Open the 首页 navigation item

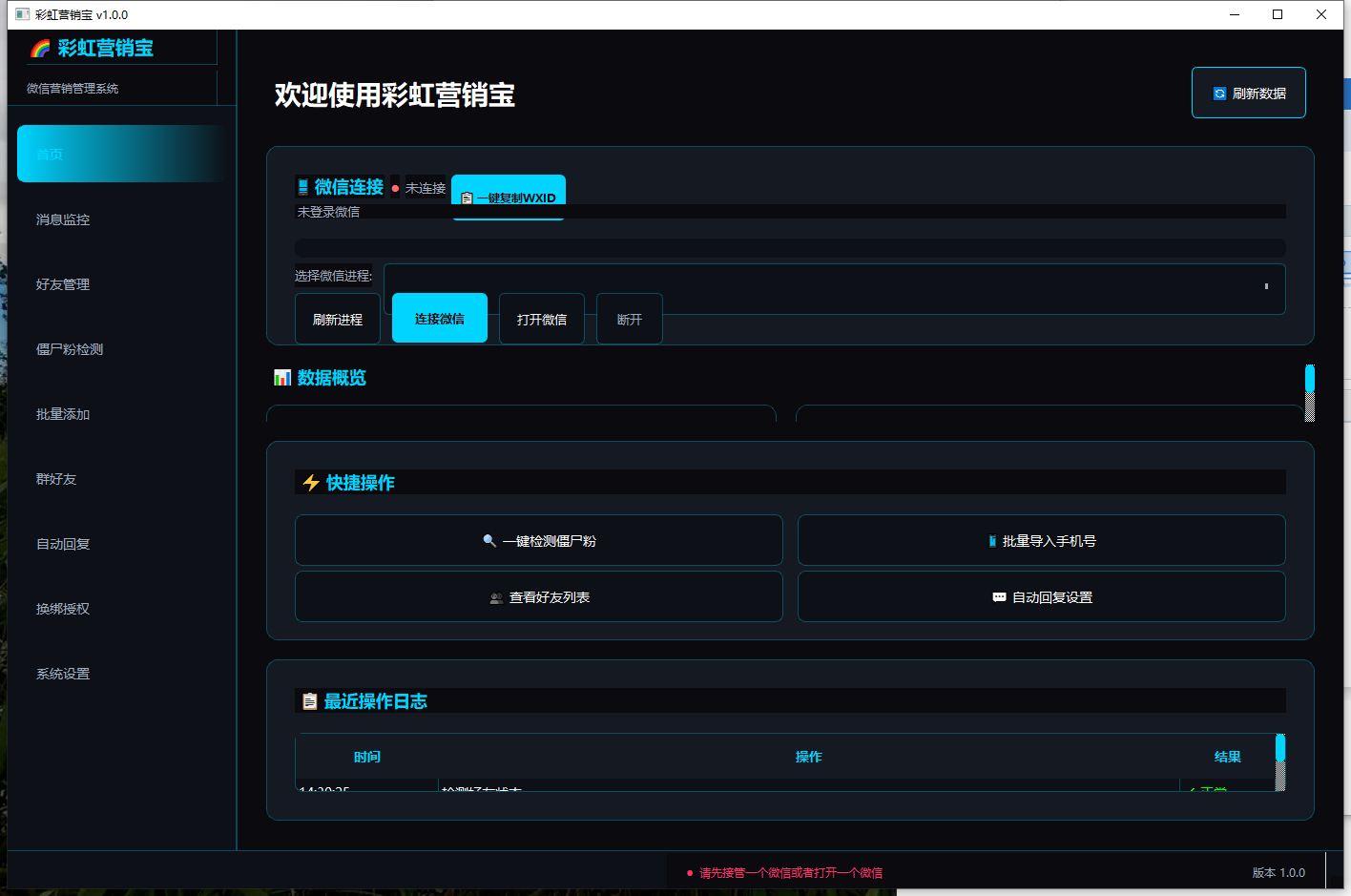[x=121, y=154]
